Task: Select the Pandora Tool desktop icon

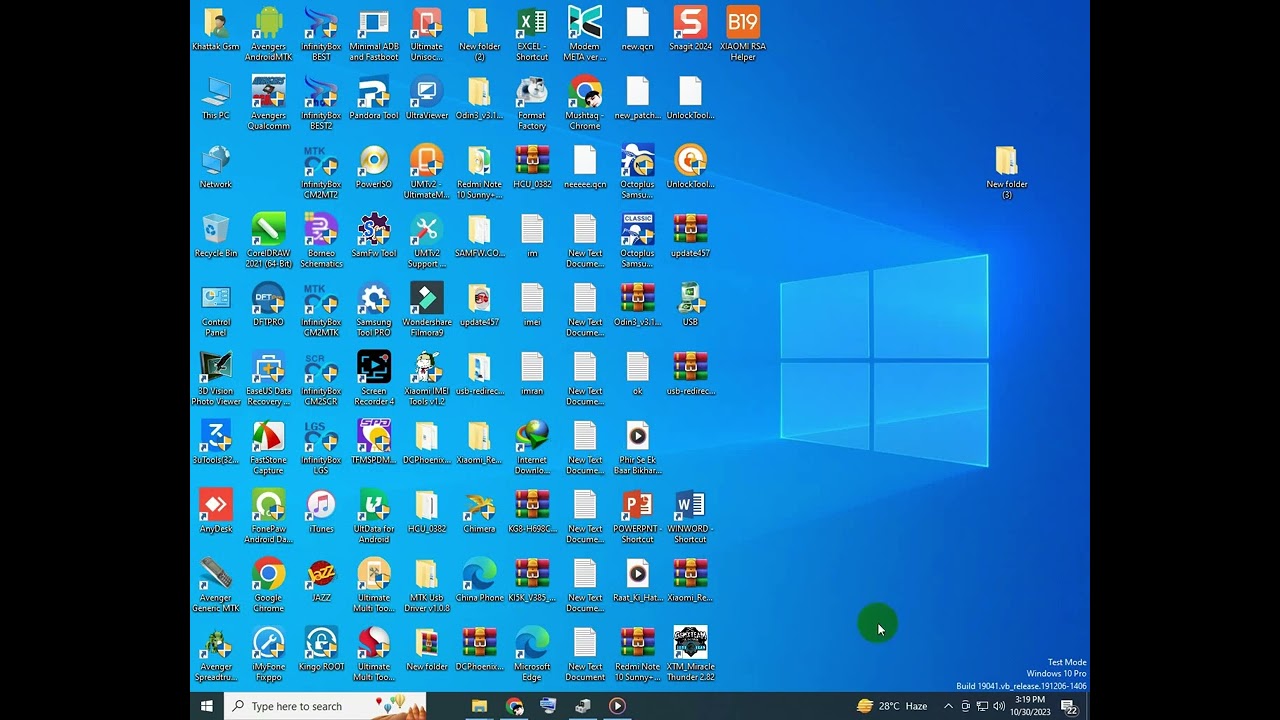Action: click(x=374, y=92)
